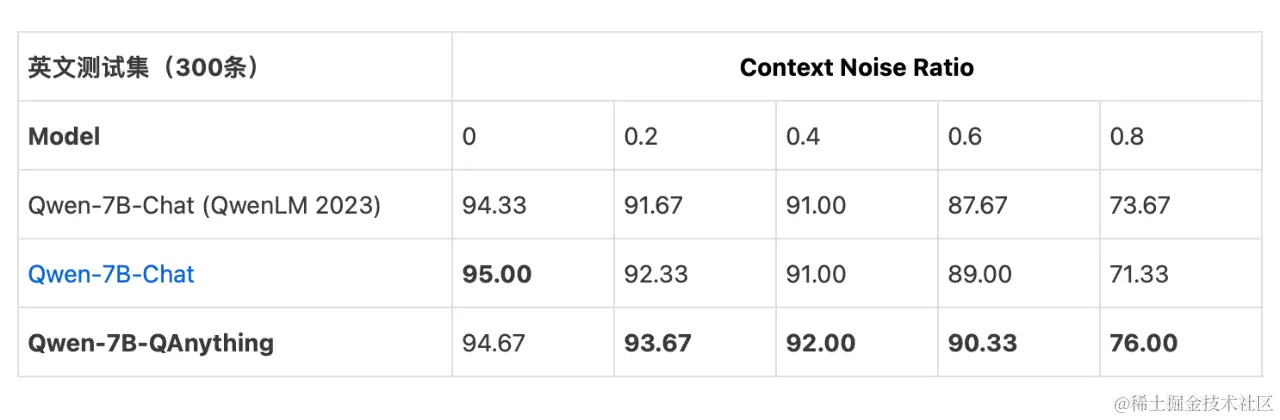Select the 94.33 score cell

pyautogui.click(x=494, y=205)
